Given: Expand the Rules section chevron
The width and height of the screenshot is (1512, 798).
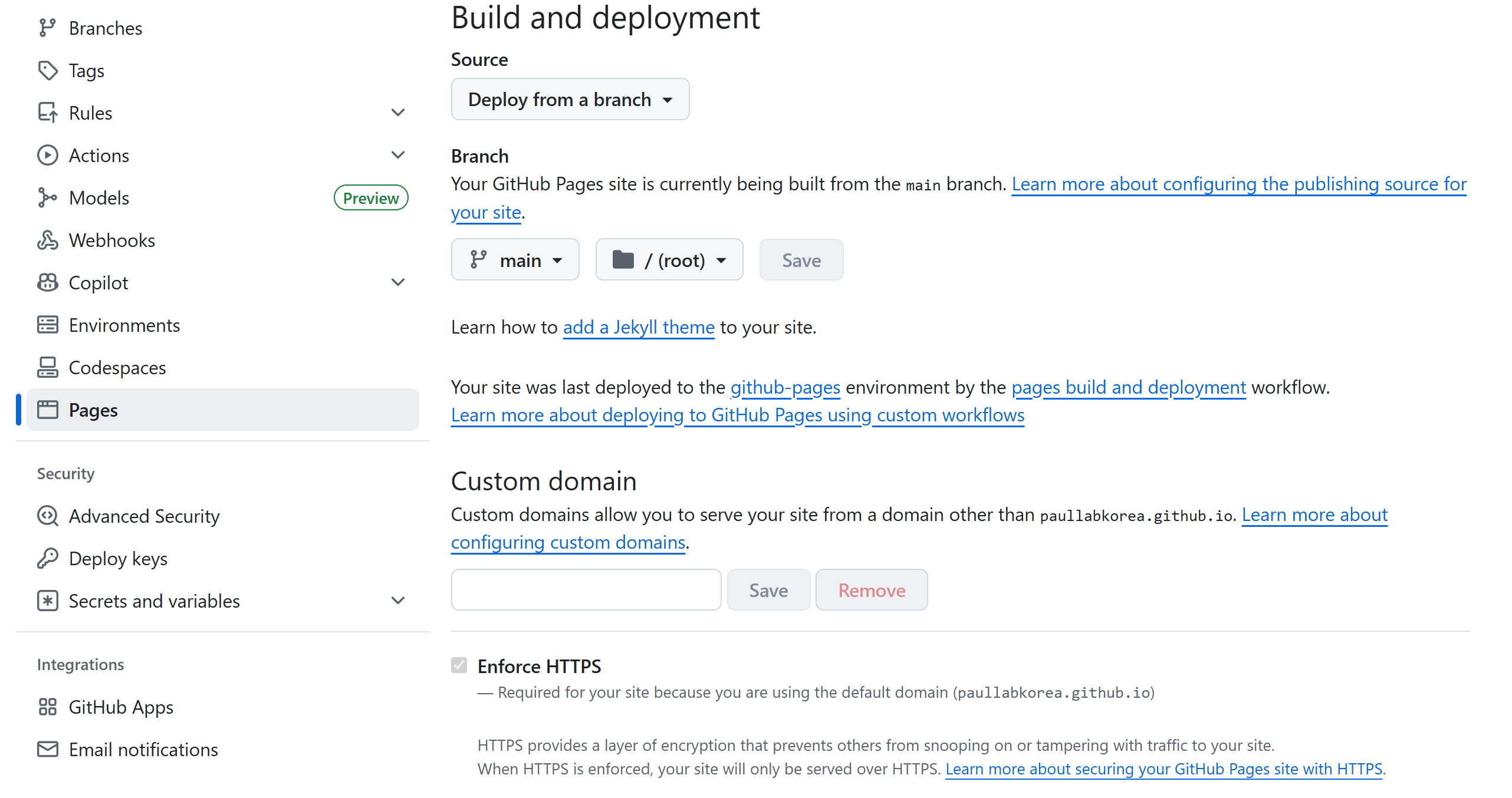Looking at the screenshot, I should pyautogui.click(x=398, y=113).
